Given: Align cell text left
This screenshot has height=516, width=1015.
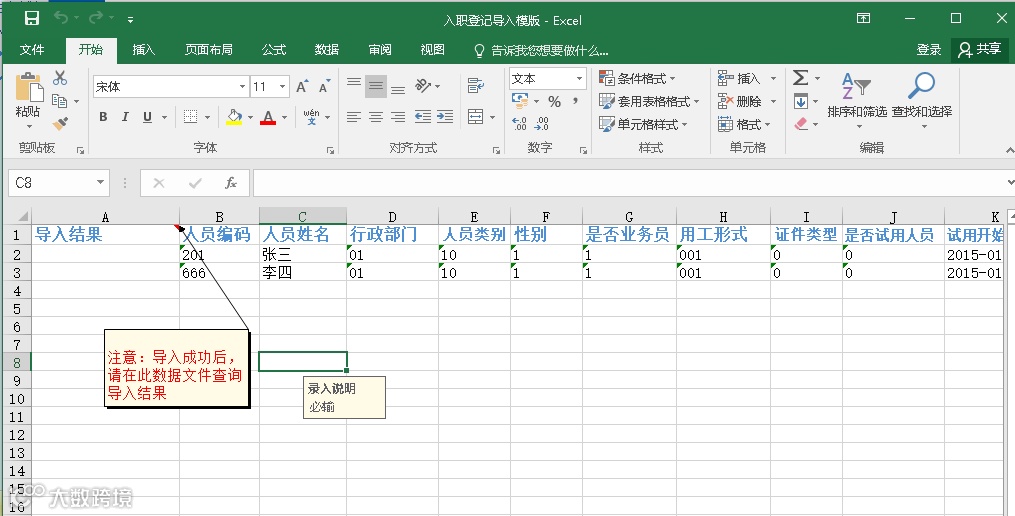Looking at the screenshot, I should (353, 117).
